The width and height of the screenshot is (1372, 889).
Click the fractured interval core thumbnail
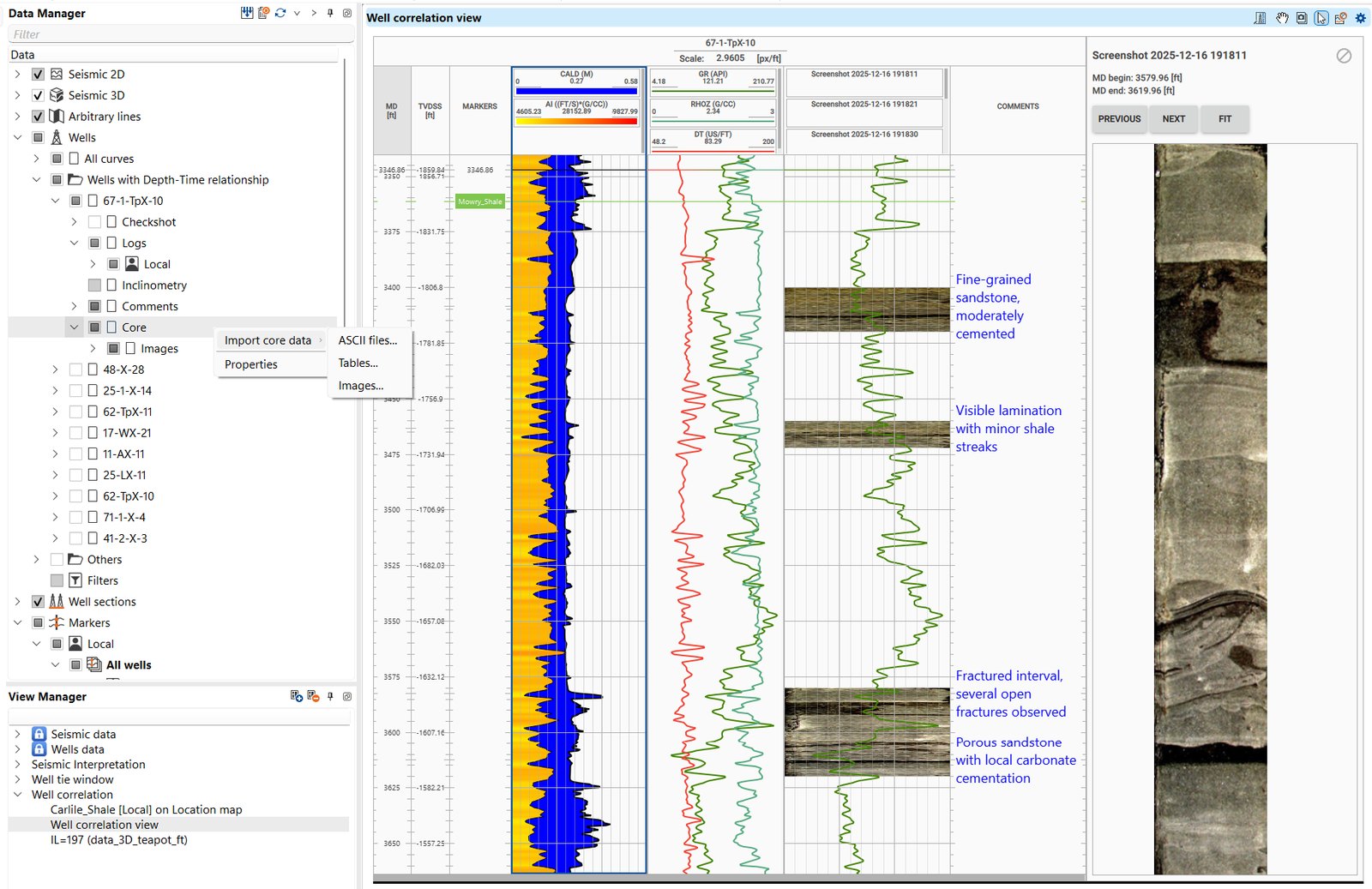(867, 732)
